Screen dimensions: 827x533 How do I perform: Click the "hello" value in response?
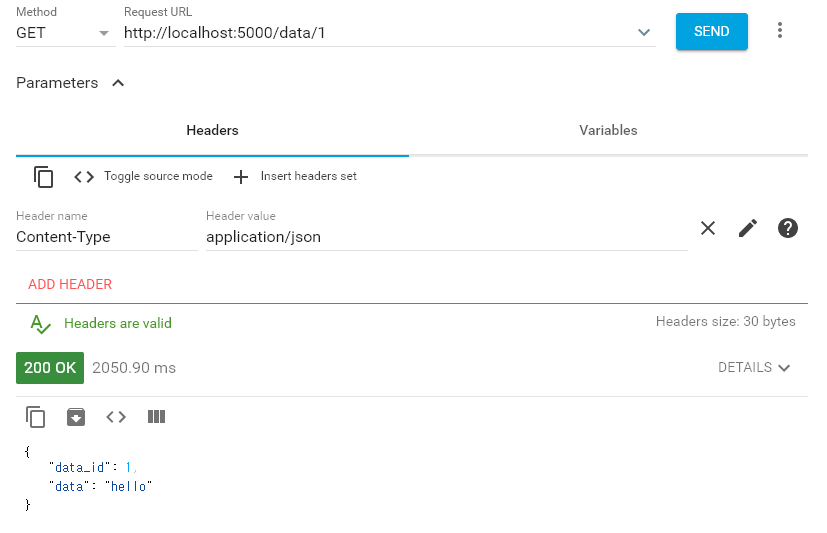(128, 486)
